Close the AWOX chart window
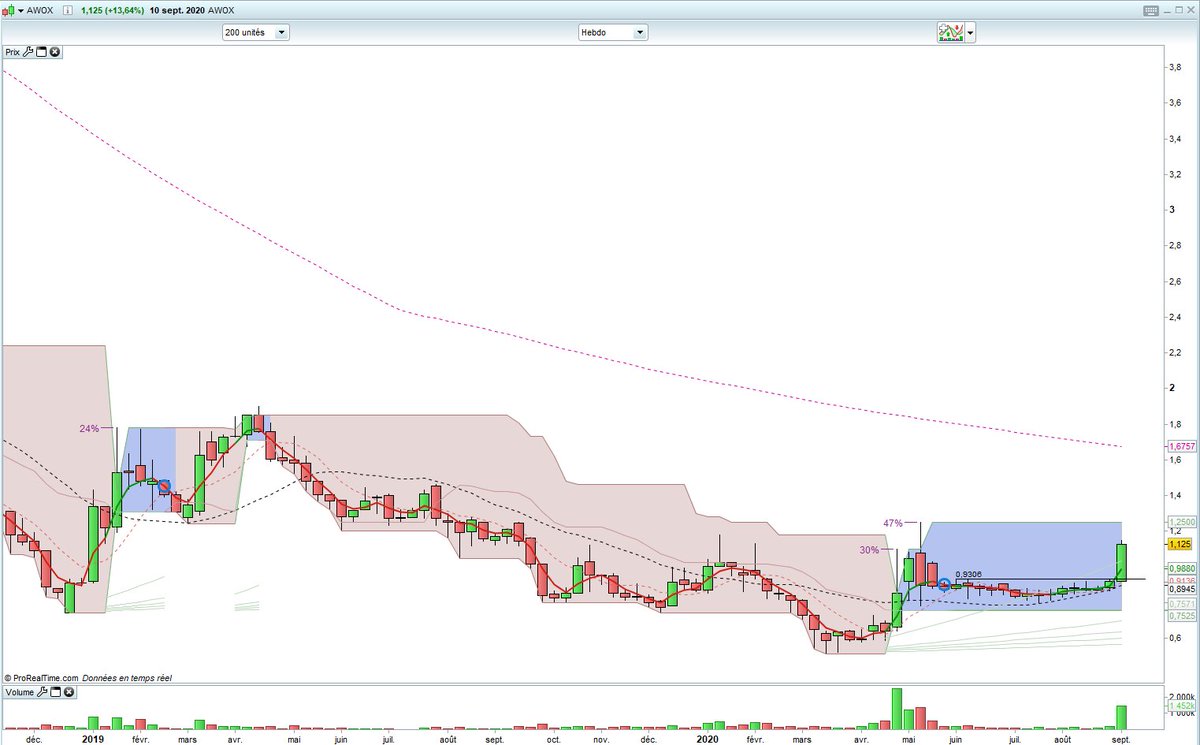This screenshot has width=1200, height=745. click(1189, 10)
